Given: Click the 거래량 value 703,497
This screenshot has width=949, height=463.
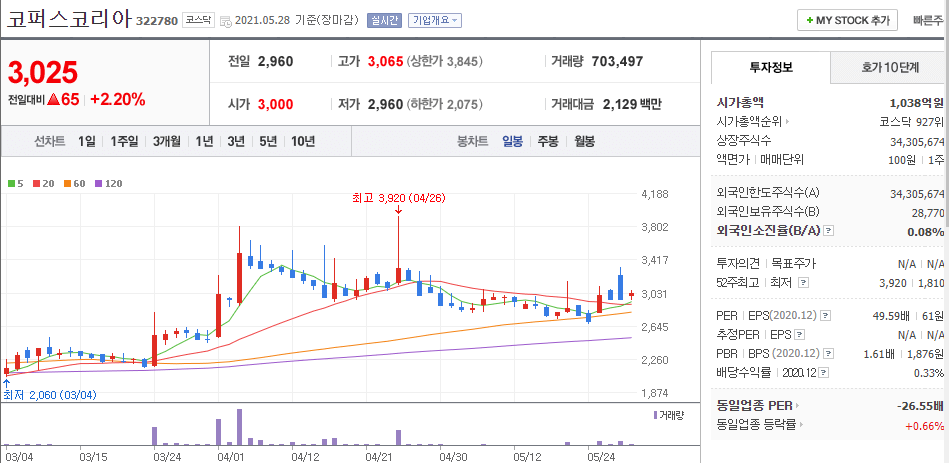Looking at the screenshot, I should pos(617,61).
